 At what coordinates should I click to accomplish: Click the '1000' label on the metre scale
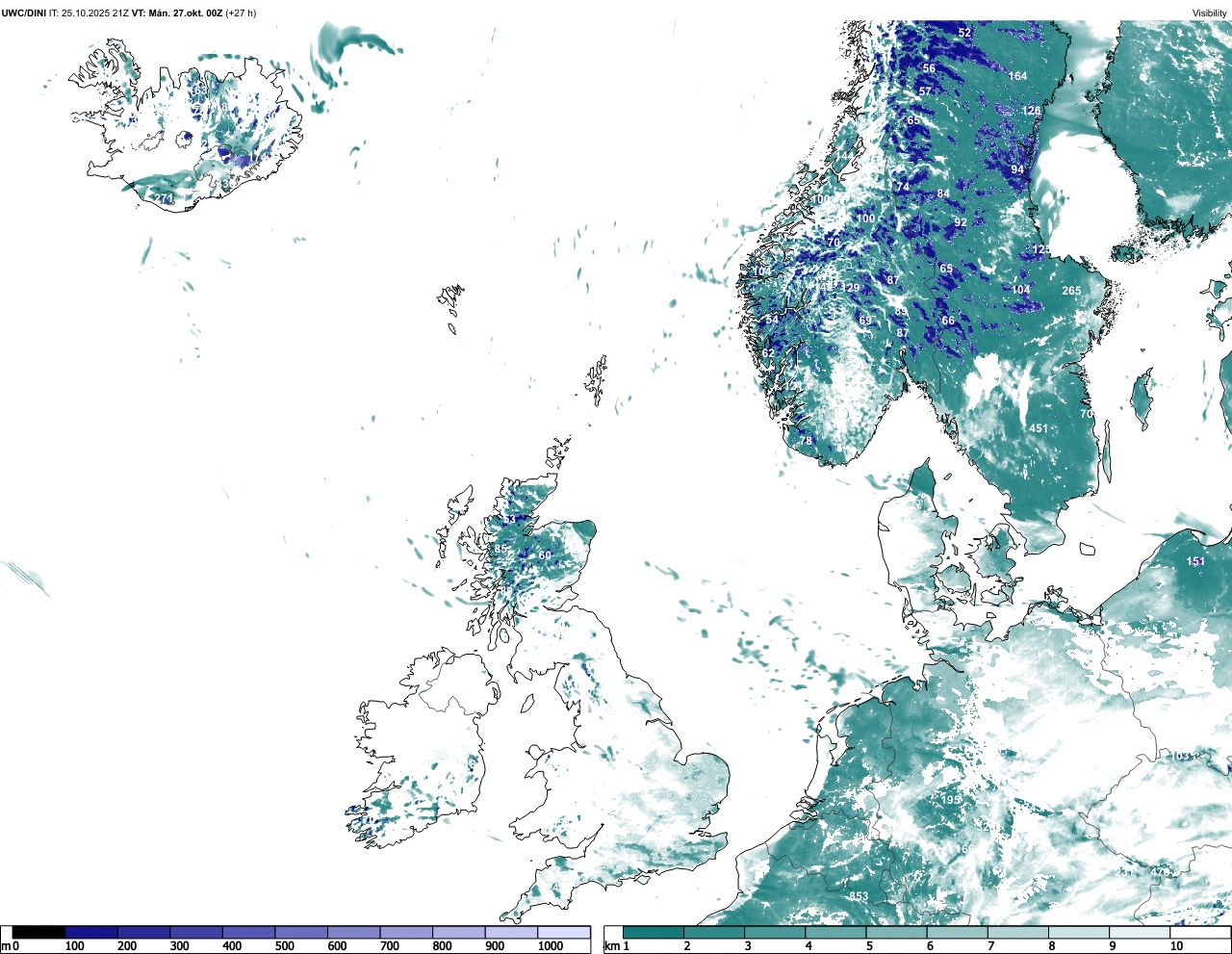(551, 946)
